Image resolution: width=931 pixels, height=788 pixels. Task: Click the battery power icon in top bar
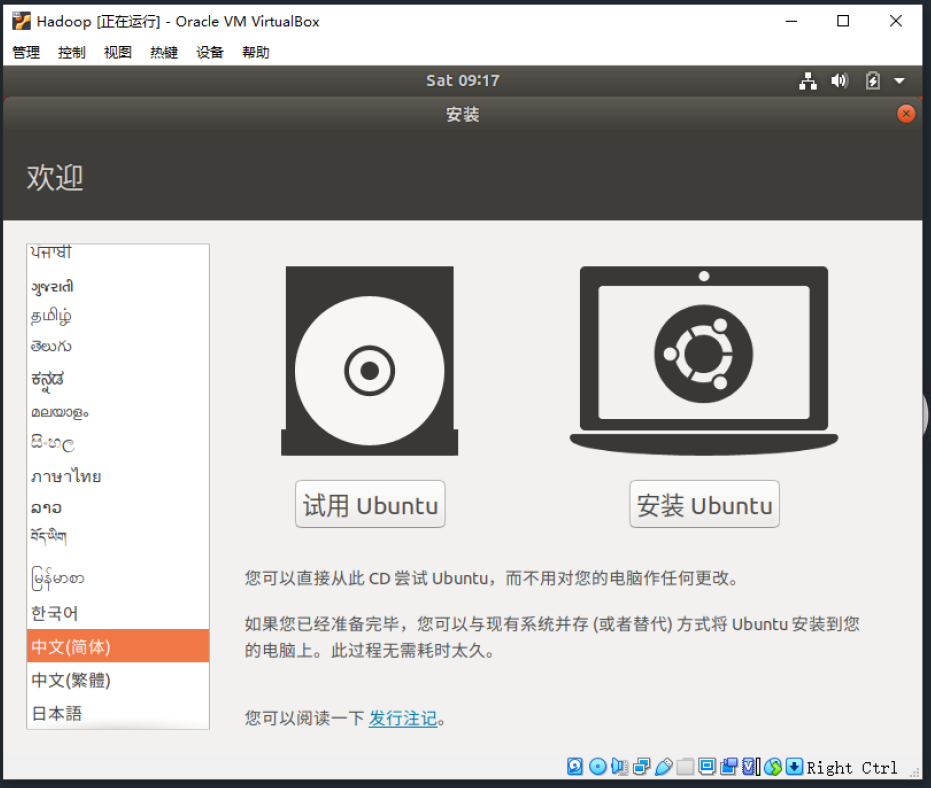point(872,81)
